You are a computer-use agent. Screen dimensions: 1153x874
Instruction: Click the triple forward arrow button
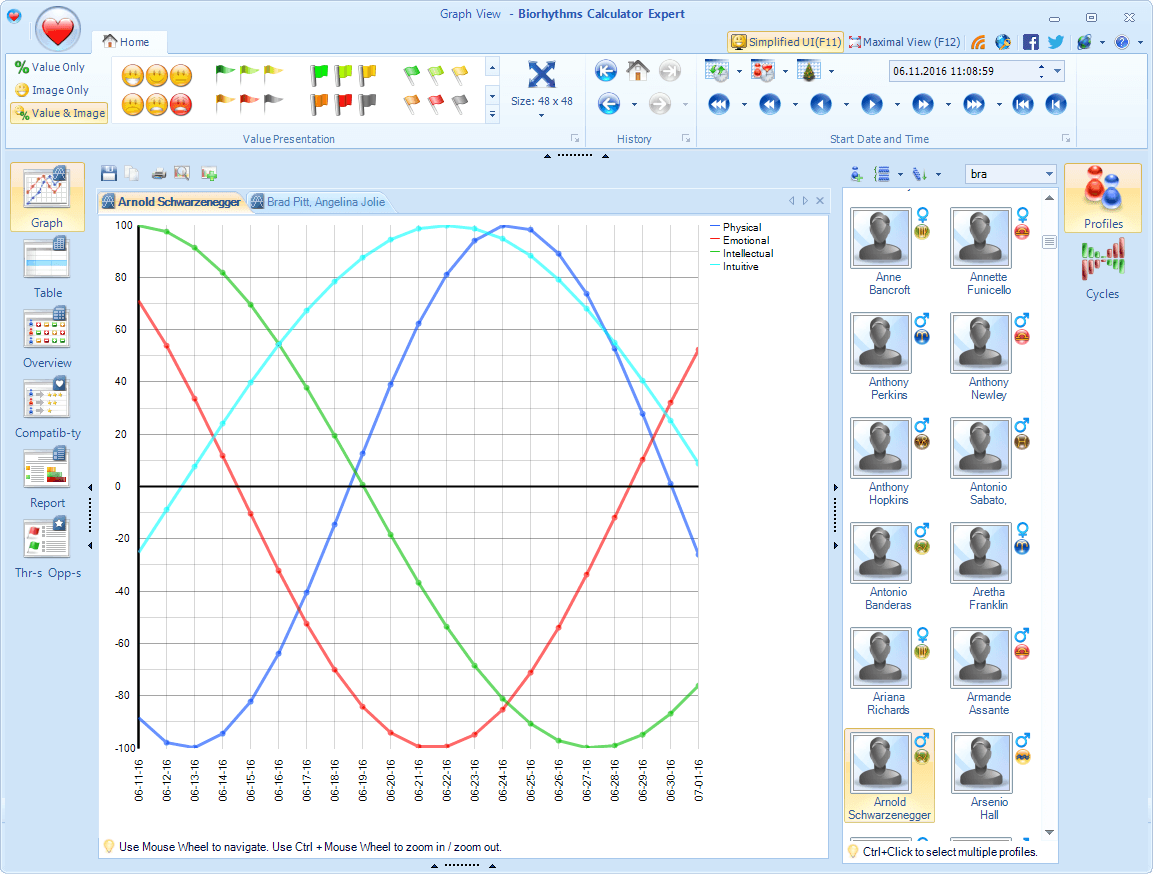click(974, 104)
